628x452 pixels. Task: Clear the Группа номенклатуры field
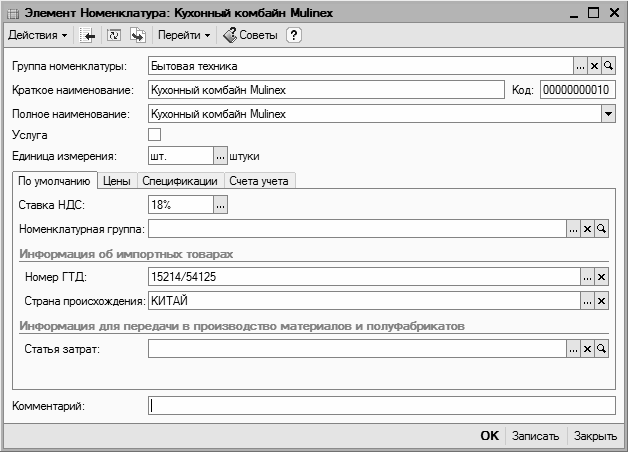pyautogui.click(x=594, y=66)
